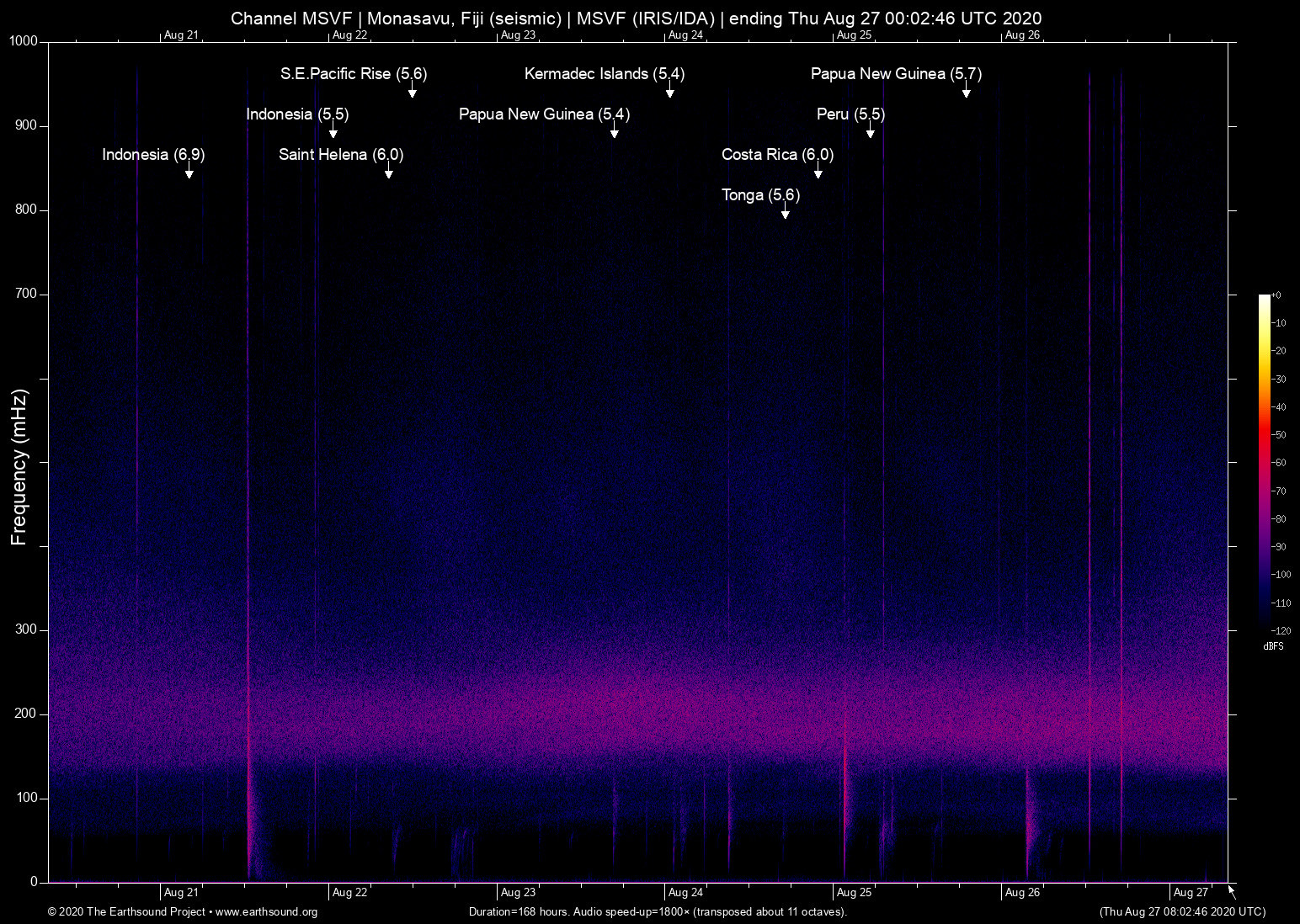Image resolution: width=1300 pixels, height=924 pixels.
Task: Click the Indonesia (6.9) earthquake marker arrow
Action: tap(189, 173)
